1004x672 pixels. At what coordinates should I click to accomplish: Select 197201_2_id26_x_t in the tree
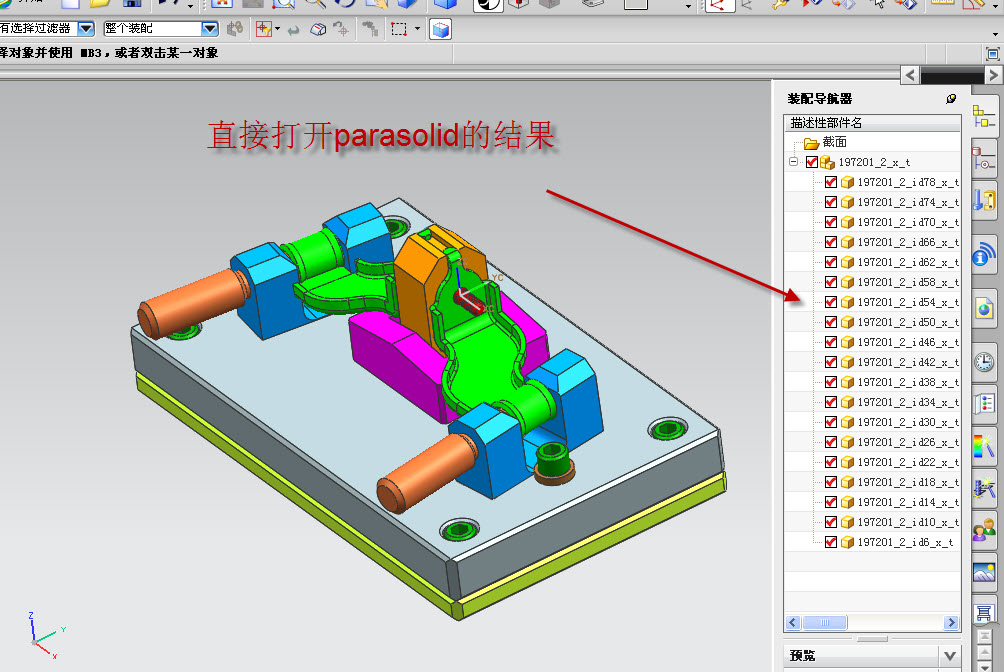pyautogui.click(x=908, y=442)
